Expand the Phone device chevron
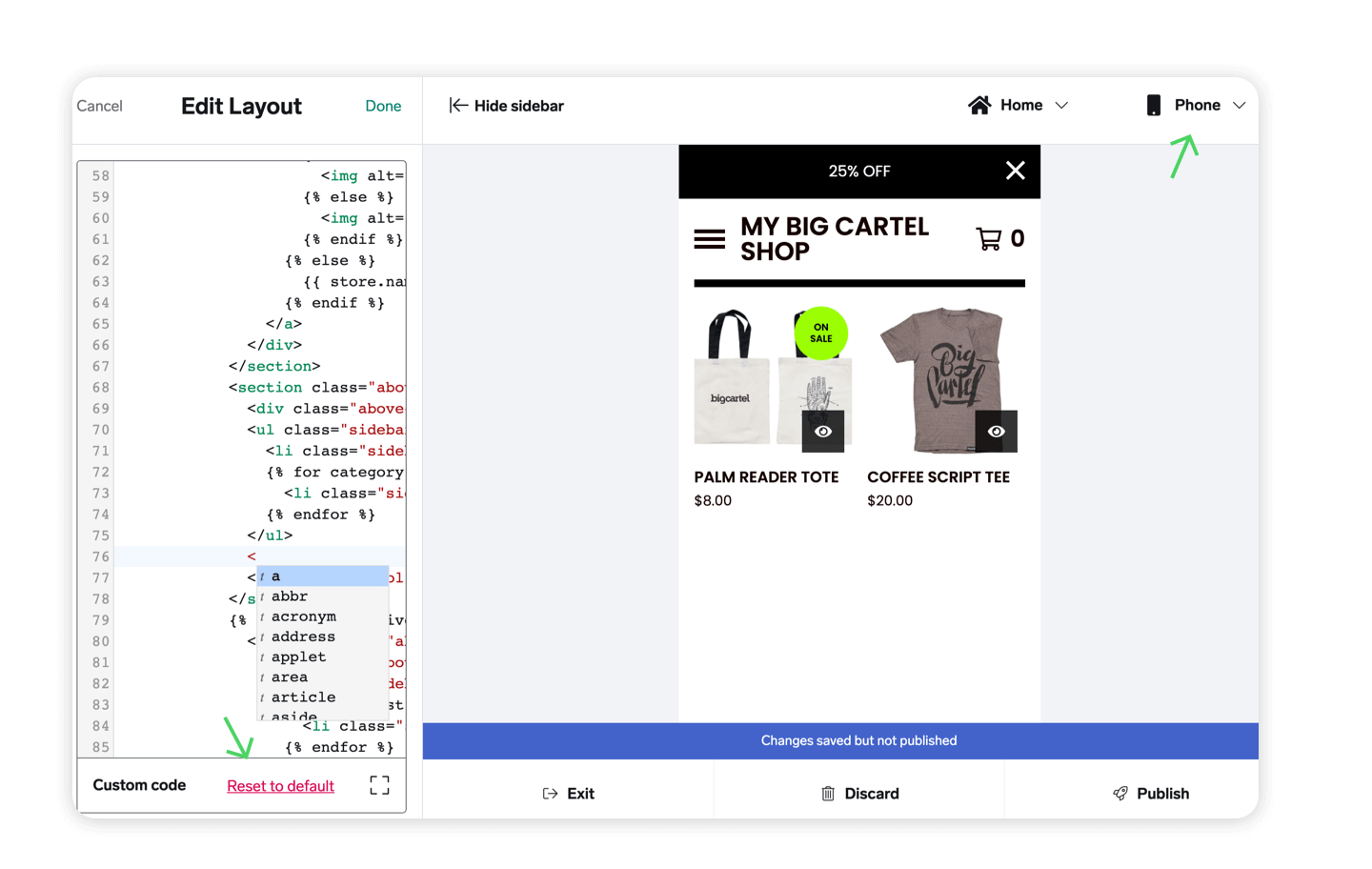 point(1240,105)
